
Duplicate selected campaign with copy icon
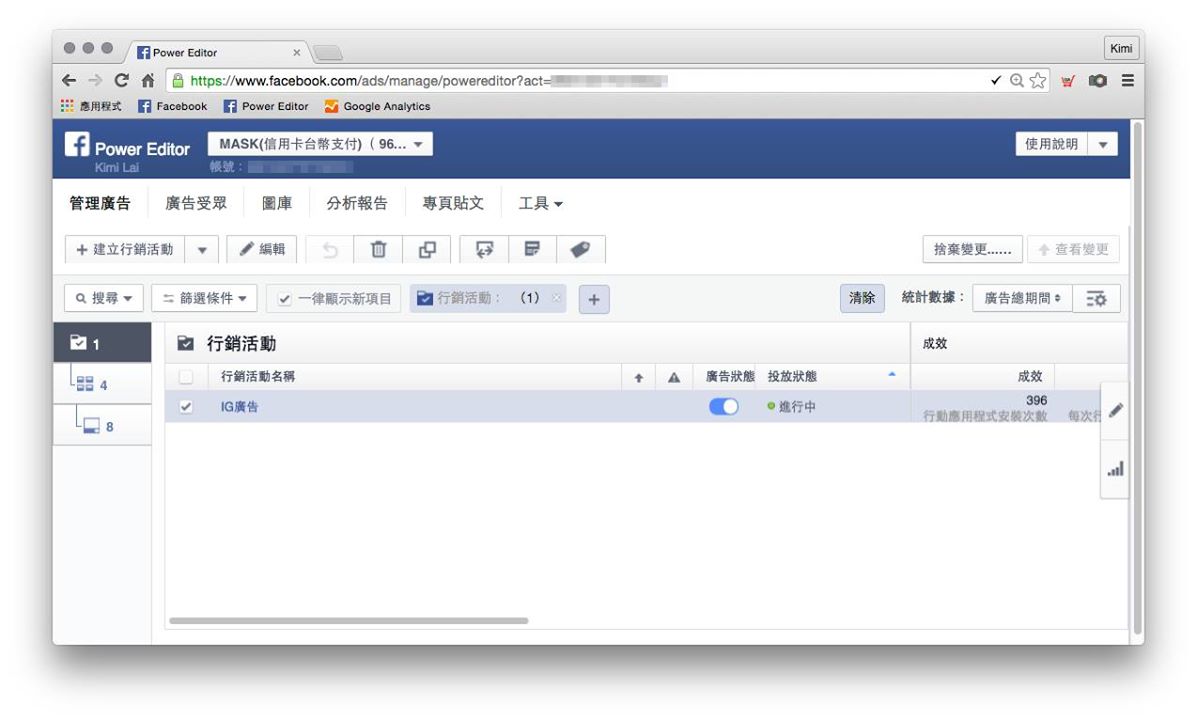pos(427,250)
